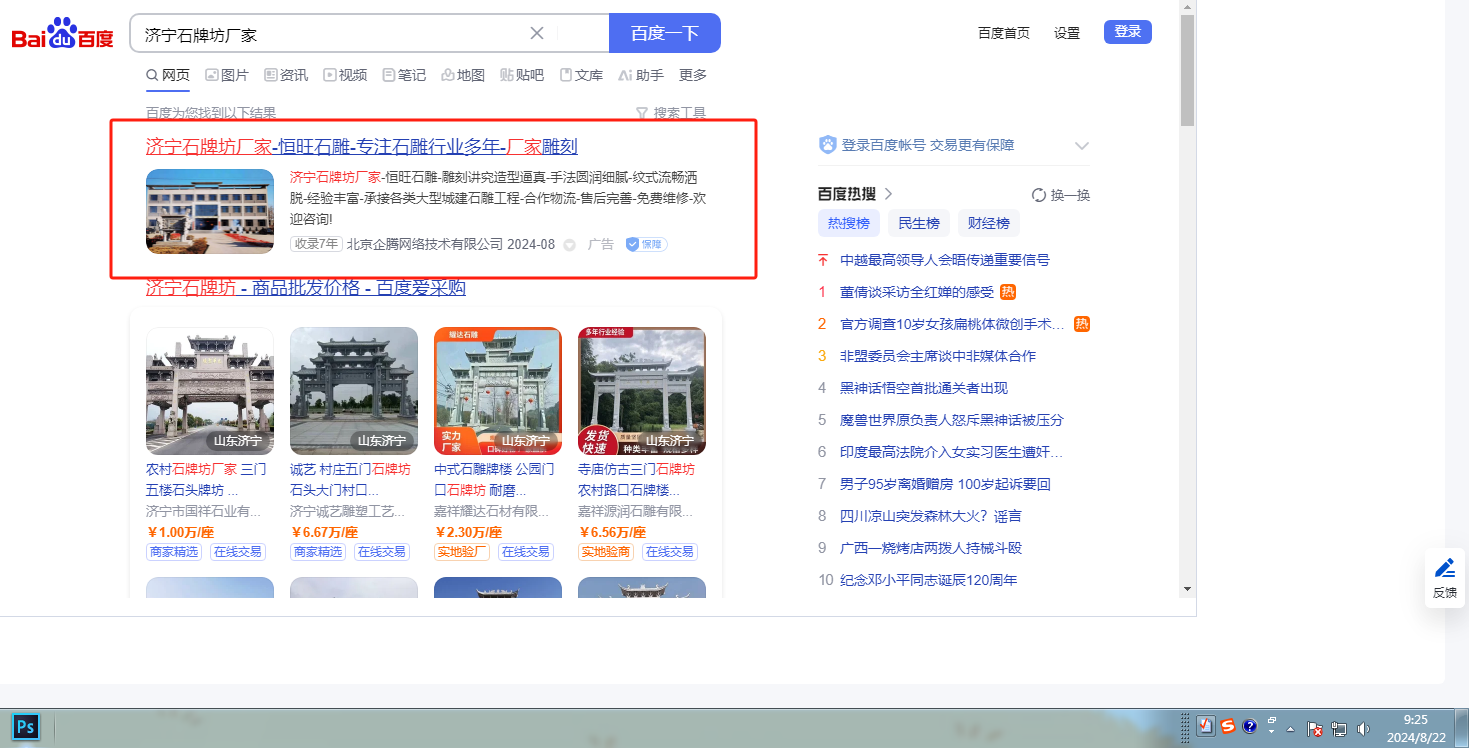The height and width of the screenshot is (748, 1469).
Task: Switch to the 贴吧 tab
Action: (522, 75)
